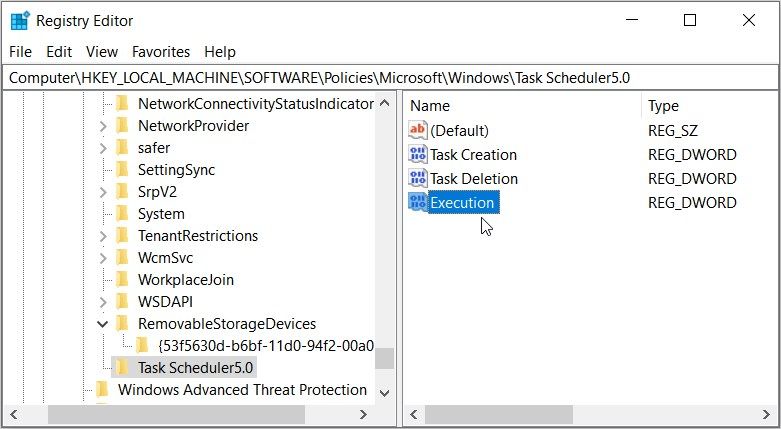Collapse the RemovableStorageDevices key
This screenshot has height=429, width=781.
pos(103,324)
